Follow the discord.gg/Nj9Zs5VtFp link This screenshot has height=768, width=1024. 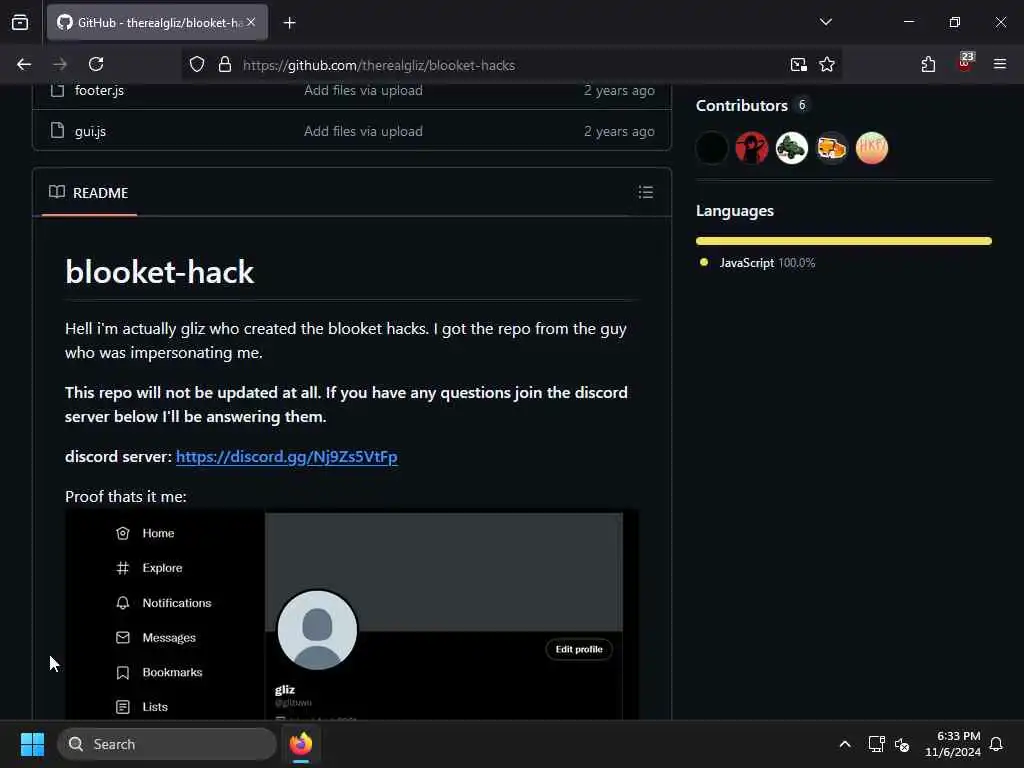click(x=287, y=456)
